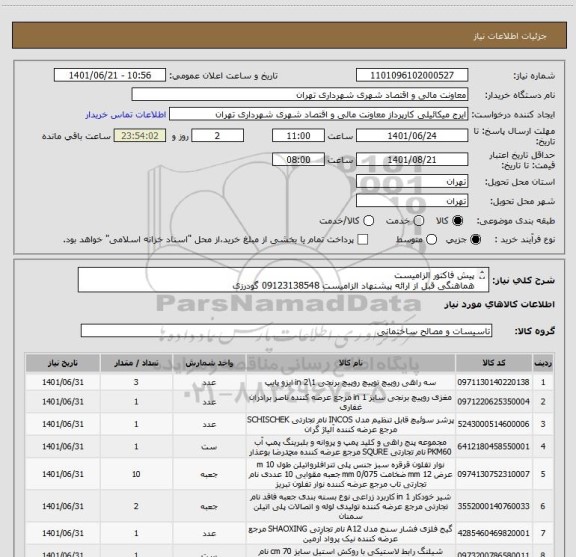Click the تاریخ نیاز column header

[62, 363]
